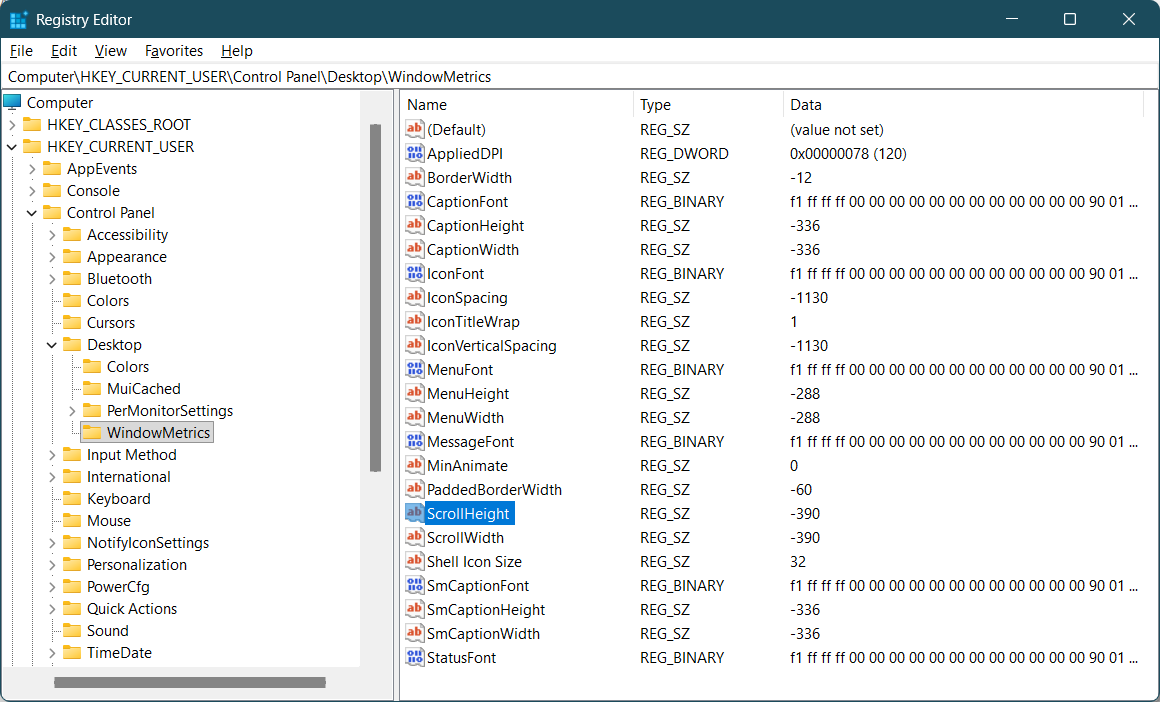Open the Edit menu
The height and width of the screenshot is (702, 1160).
pos(64,51)
